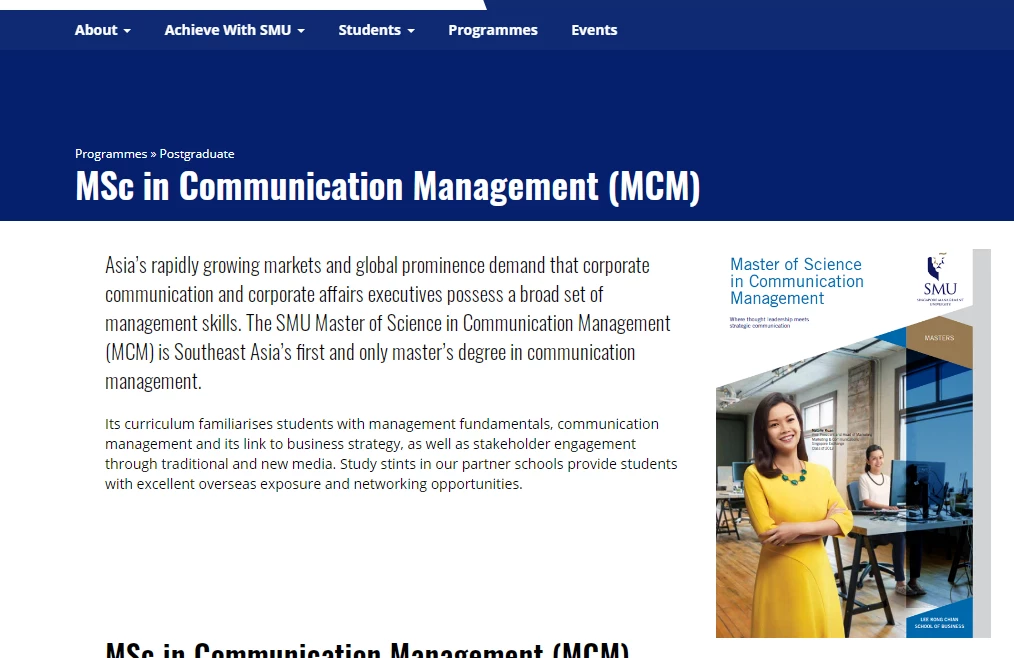This screenshot has width=1014, height=658.
Task: Follow the Programmes breadcrumb link
Action: [x=111, y=154]
